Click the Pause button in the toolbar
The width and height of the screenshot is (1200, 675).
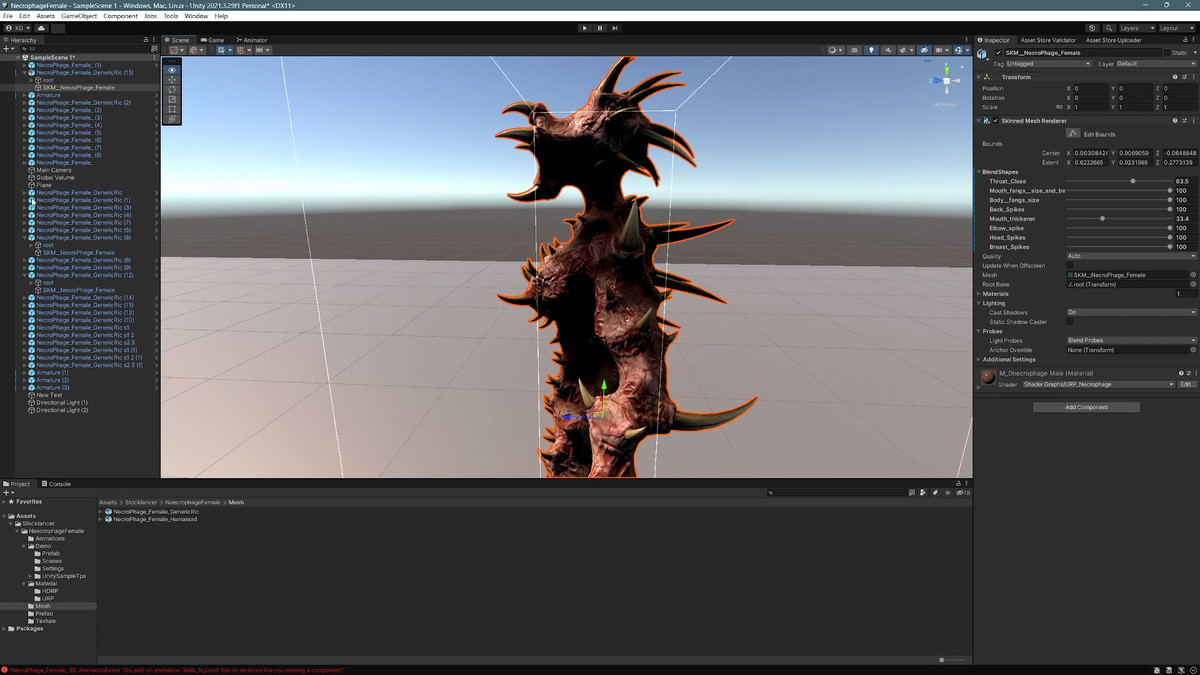coord(600,28)
